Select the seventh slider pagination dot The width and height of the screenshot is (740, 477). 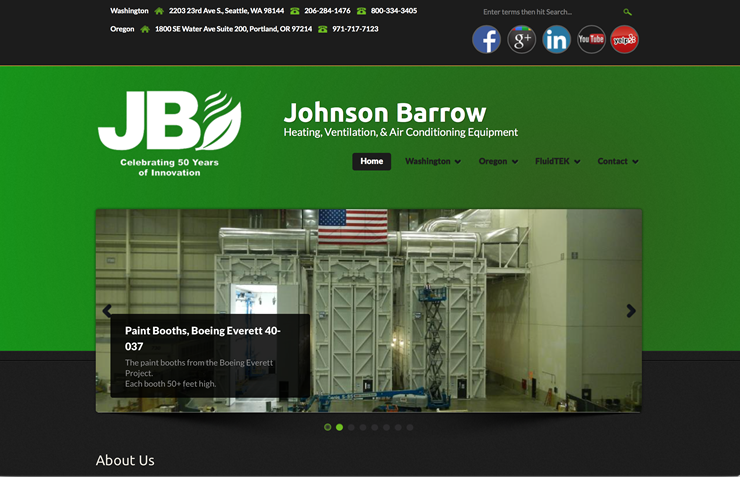coord(398,427)
